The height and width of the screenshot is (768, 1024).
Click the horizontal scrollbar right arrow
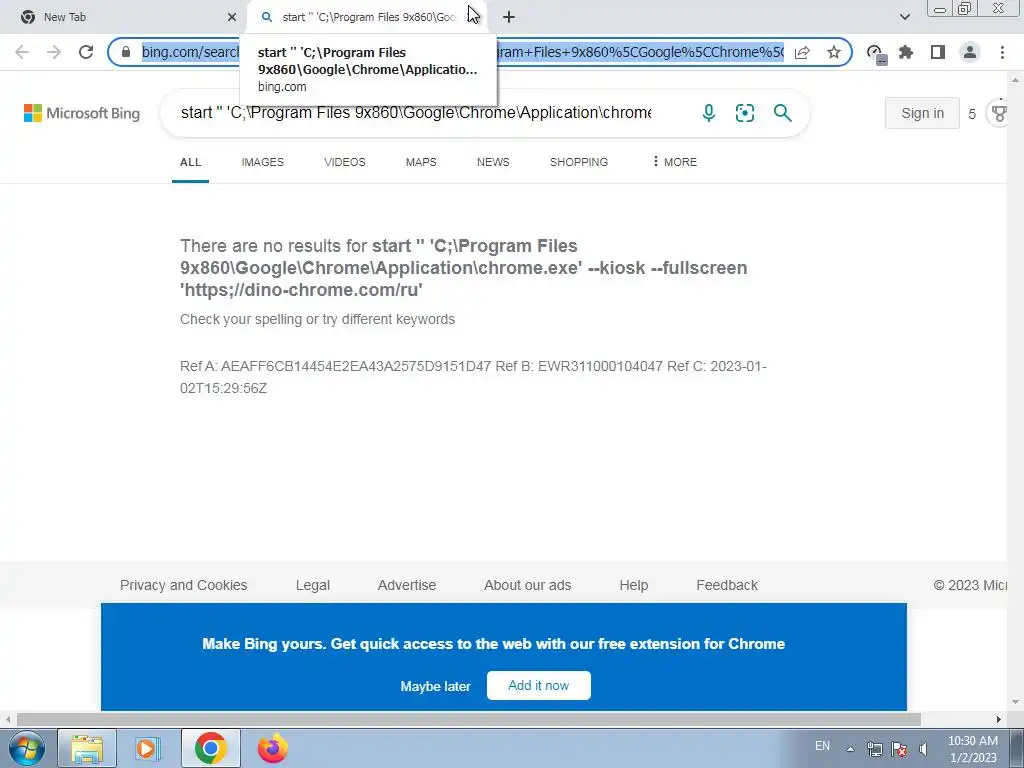(x=999, y=720)
